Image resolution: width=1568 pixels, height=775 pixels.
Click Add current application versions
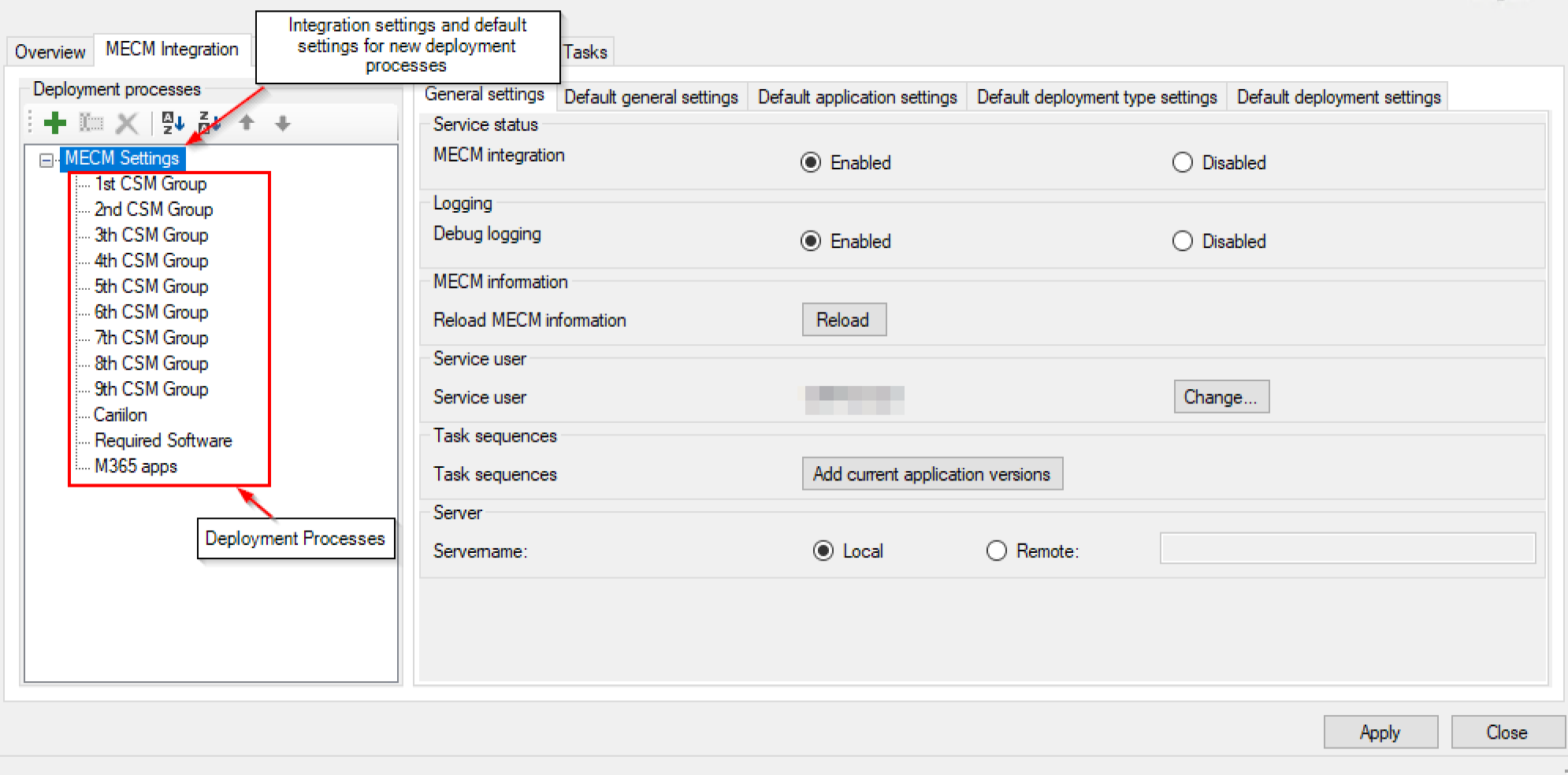tap(932, 474)
